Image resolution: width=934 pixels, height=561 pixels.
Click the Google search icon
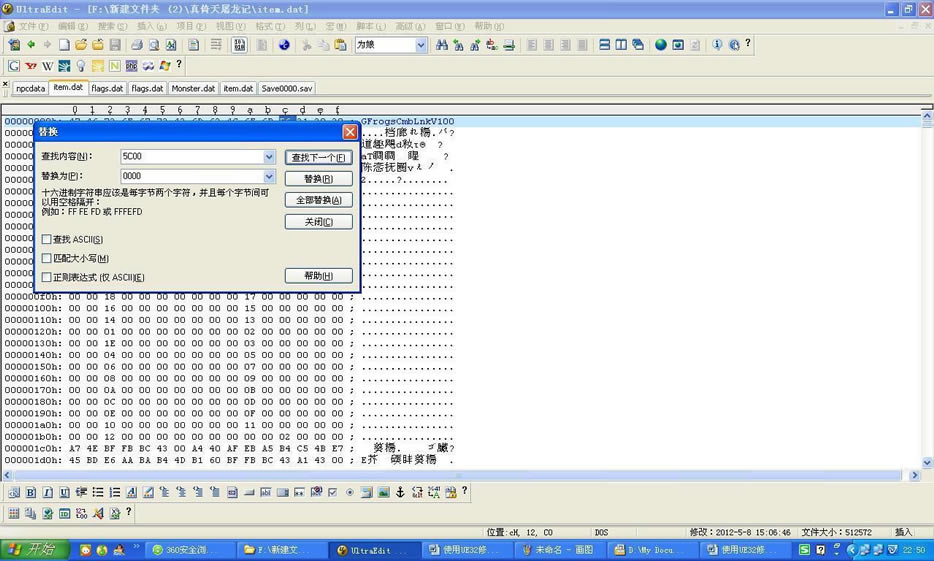[14, 66]
